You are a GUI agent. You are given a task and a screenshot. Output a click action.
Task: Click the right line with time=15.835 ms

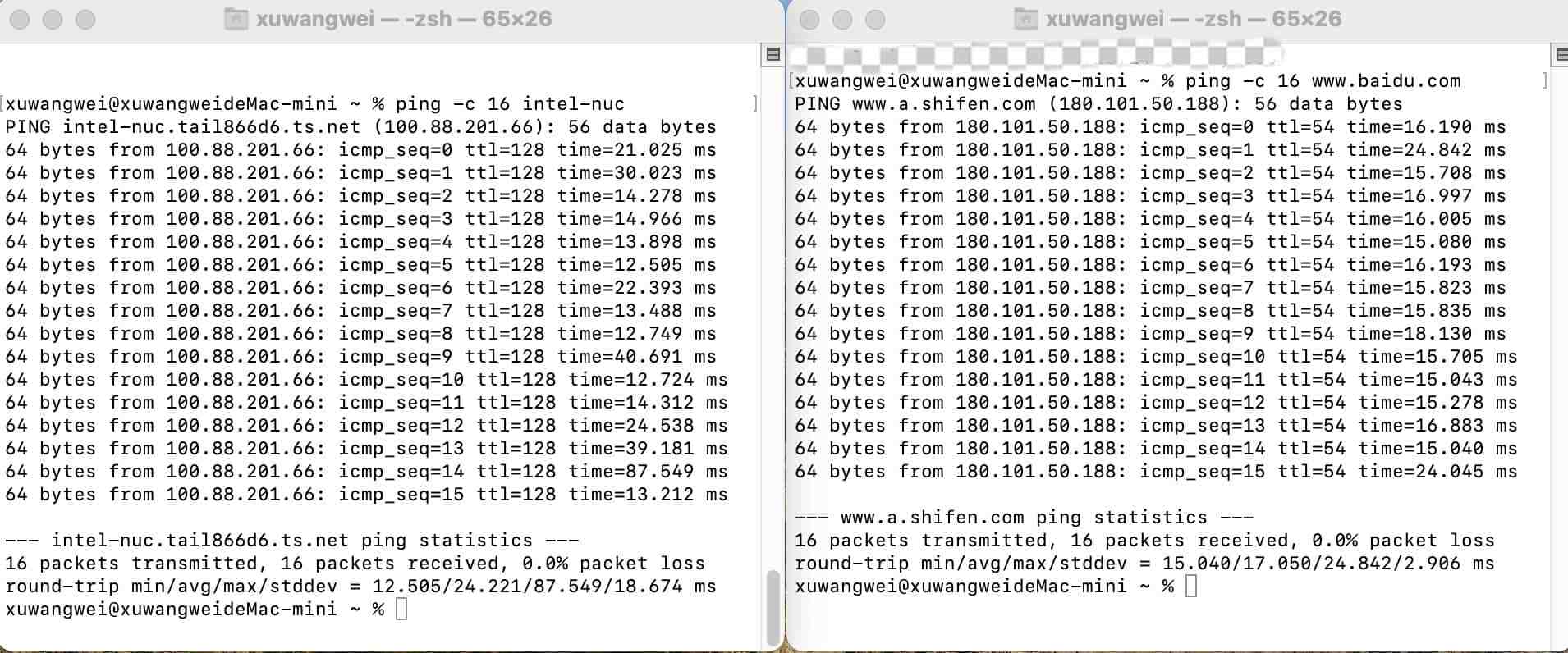1151,311
